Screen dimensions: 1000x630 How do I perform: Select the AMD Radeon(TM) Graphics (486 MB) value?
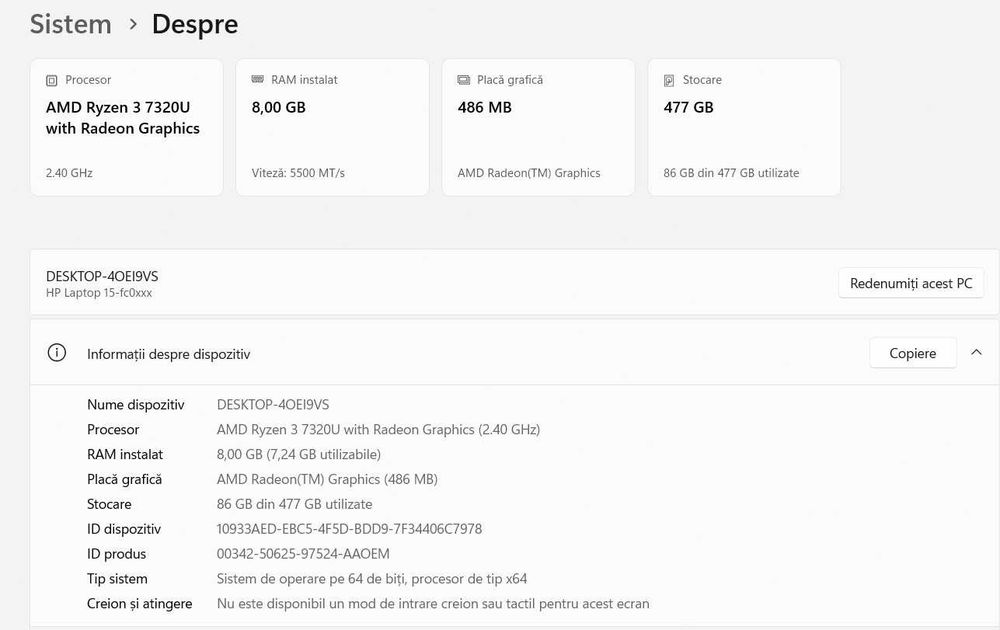tap(327, 480)
